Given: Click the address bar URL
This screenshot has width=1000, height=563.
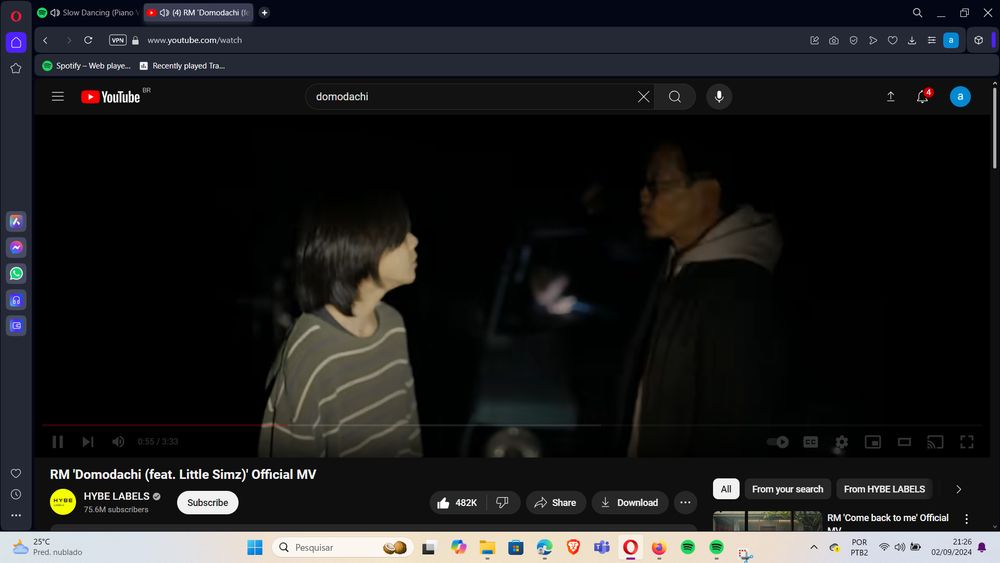Looking at the screenshot, I should (195, 40).
